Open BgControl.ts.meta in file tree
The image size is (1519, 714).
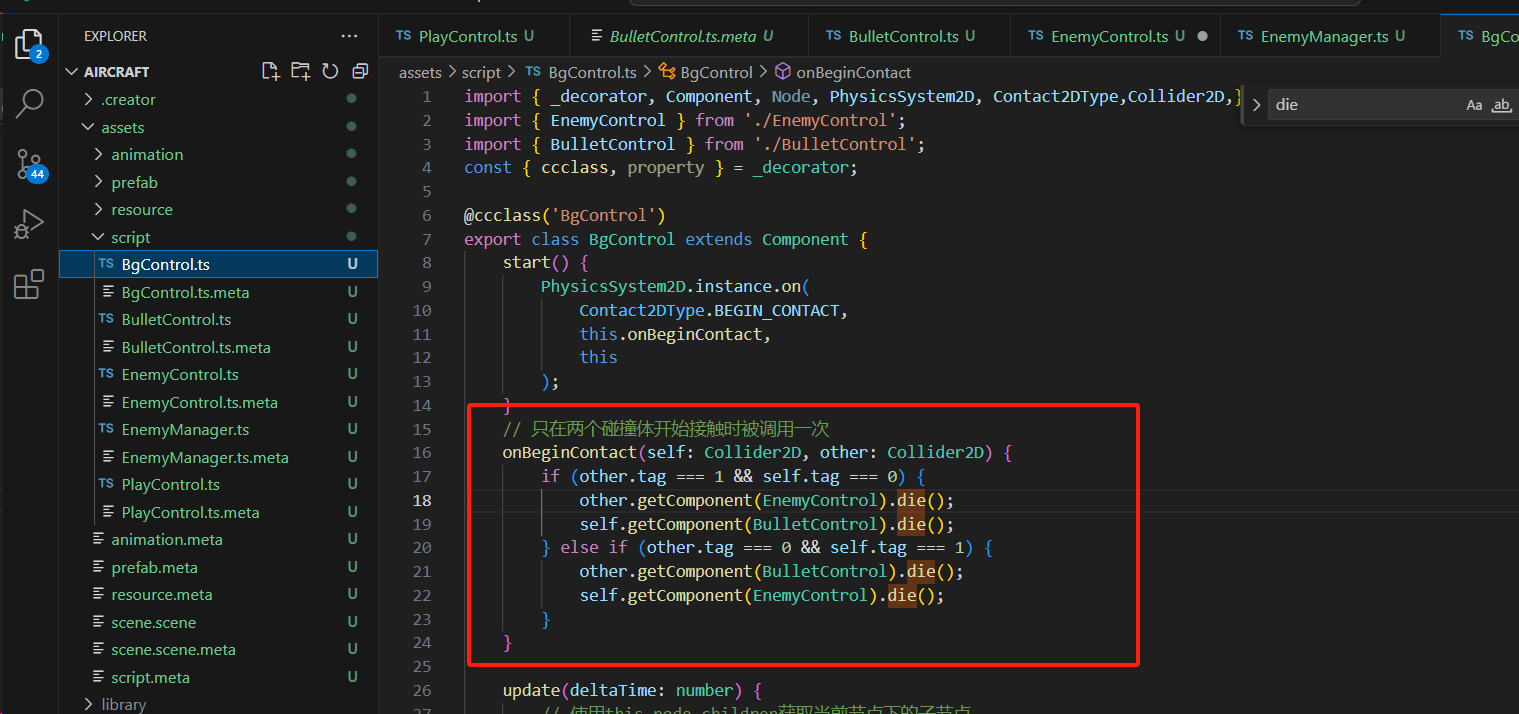click(x=185, y=292)
